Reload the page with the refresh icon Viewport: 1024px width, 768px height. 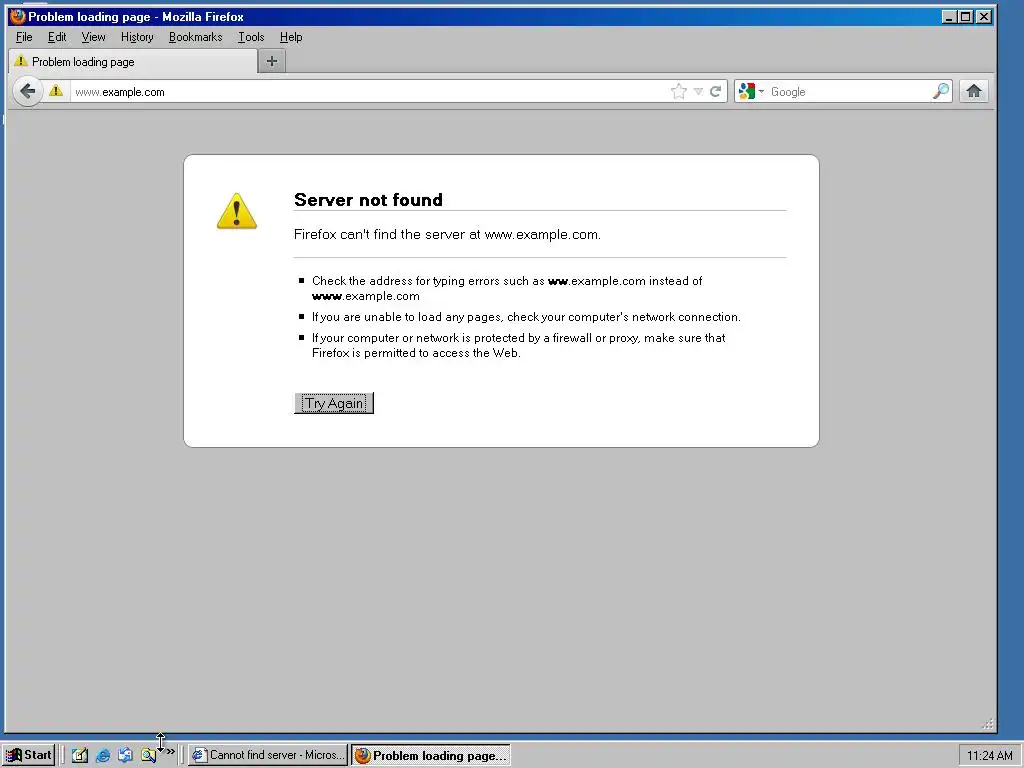(x=716, y=91)
